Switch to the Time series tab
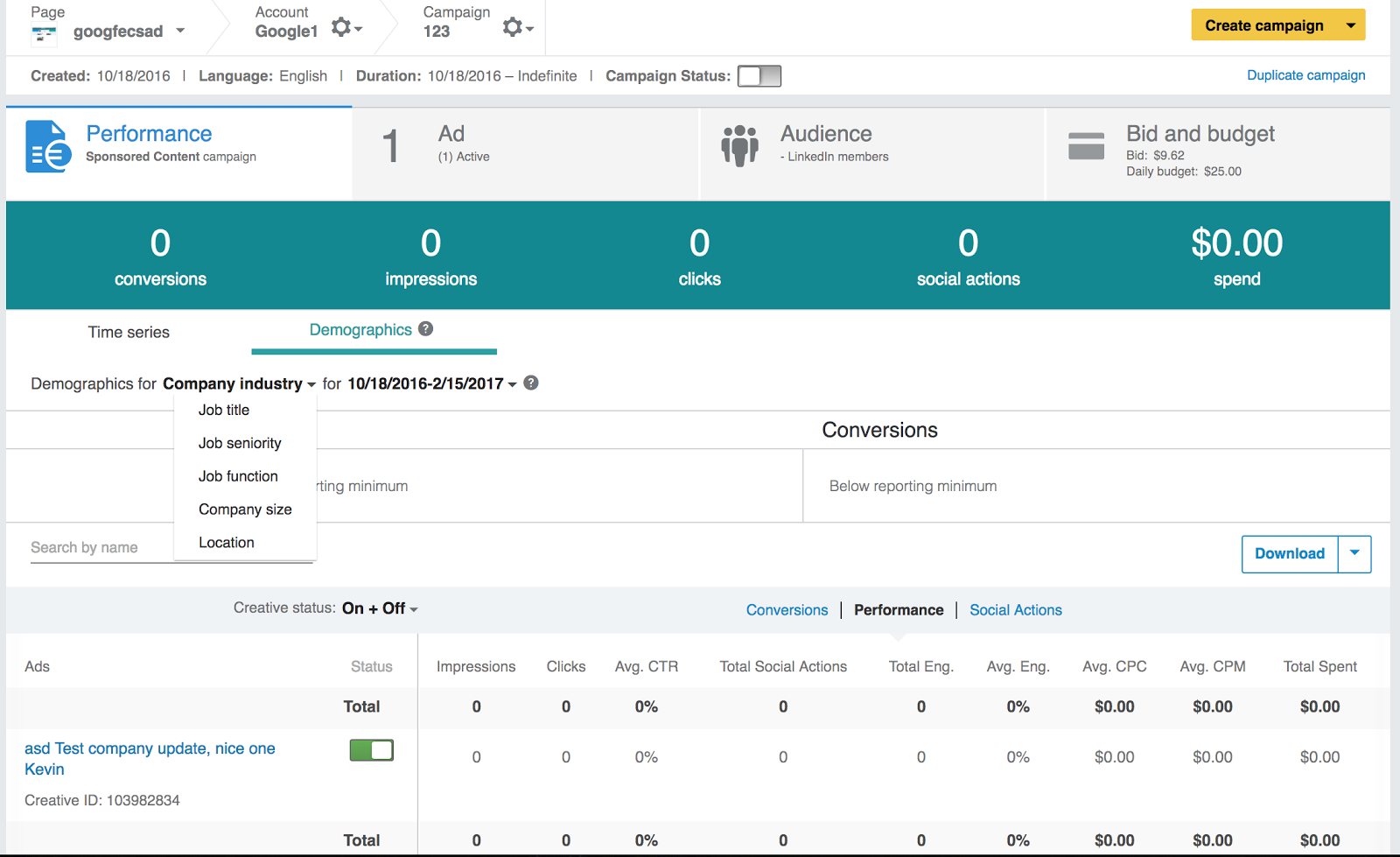 (129, 332)
